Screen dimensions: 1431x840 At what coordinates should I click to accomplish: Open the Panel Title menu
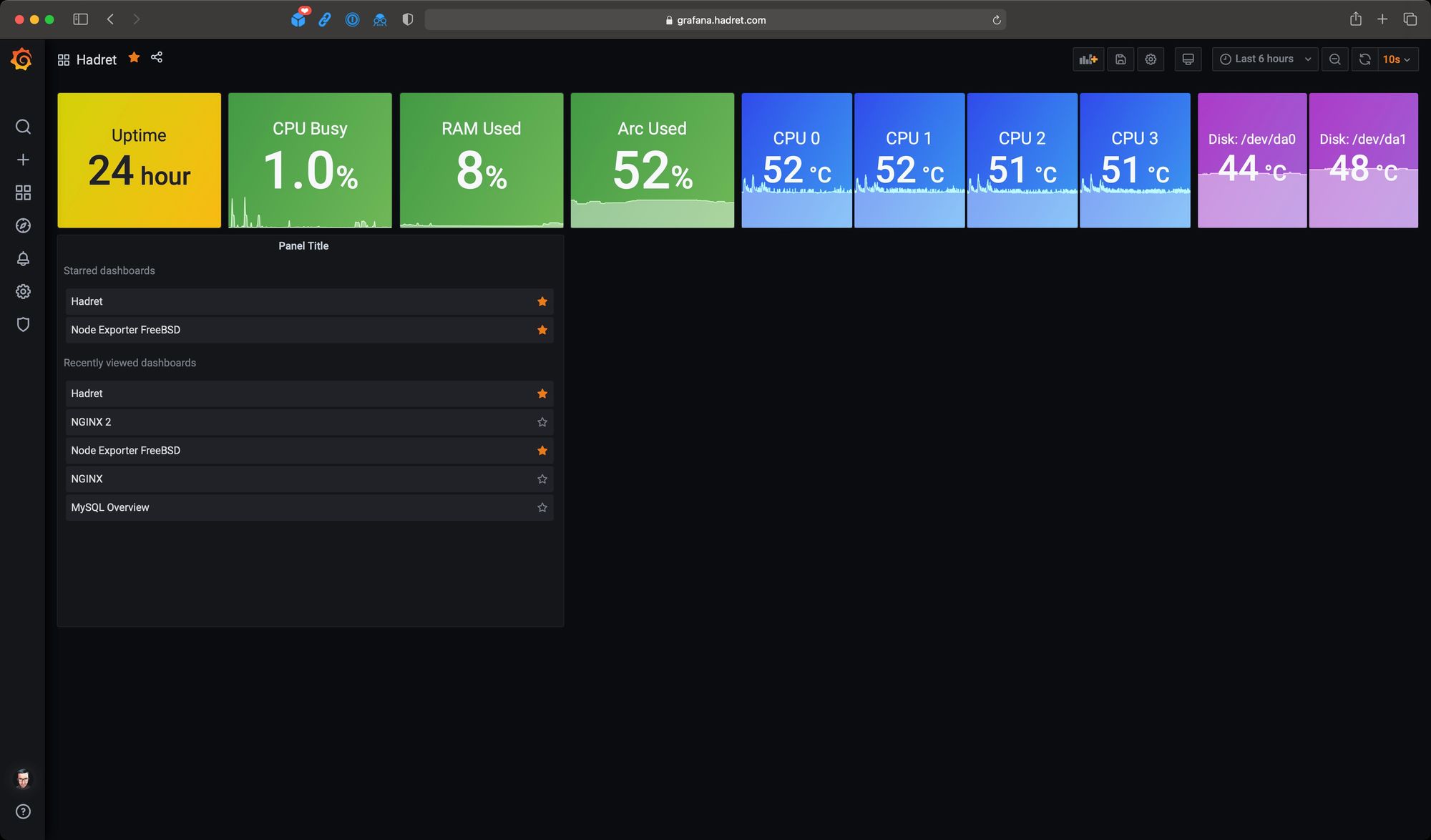click(x=303, y=245)
